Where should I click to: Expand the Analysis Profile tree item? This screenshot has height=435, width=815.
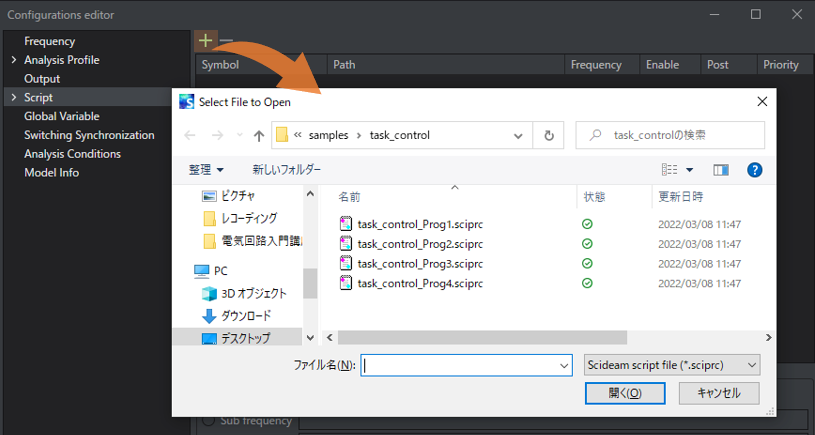click(14, 60)
